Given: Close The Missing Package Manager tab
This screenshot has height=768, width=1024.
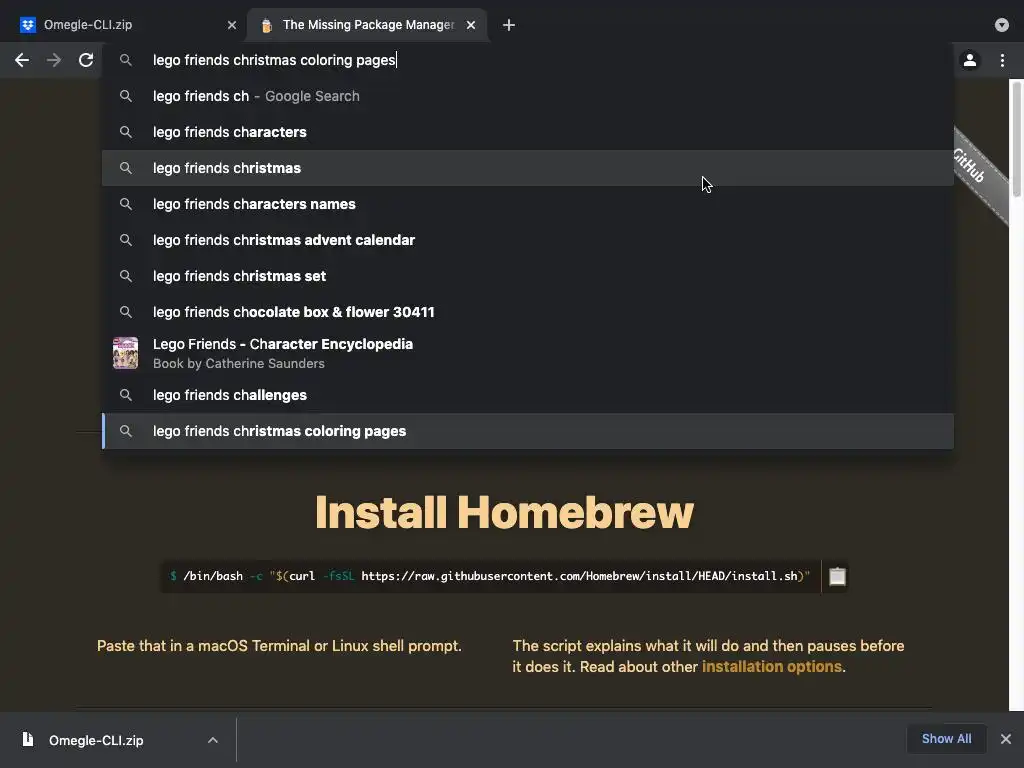Looking at the screenshot, I should [x=471, y=25].
